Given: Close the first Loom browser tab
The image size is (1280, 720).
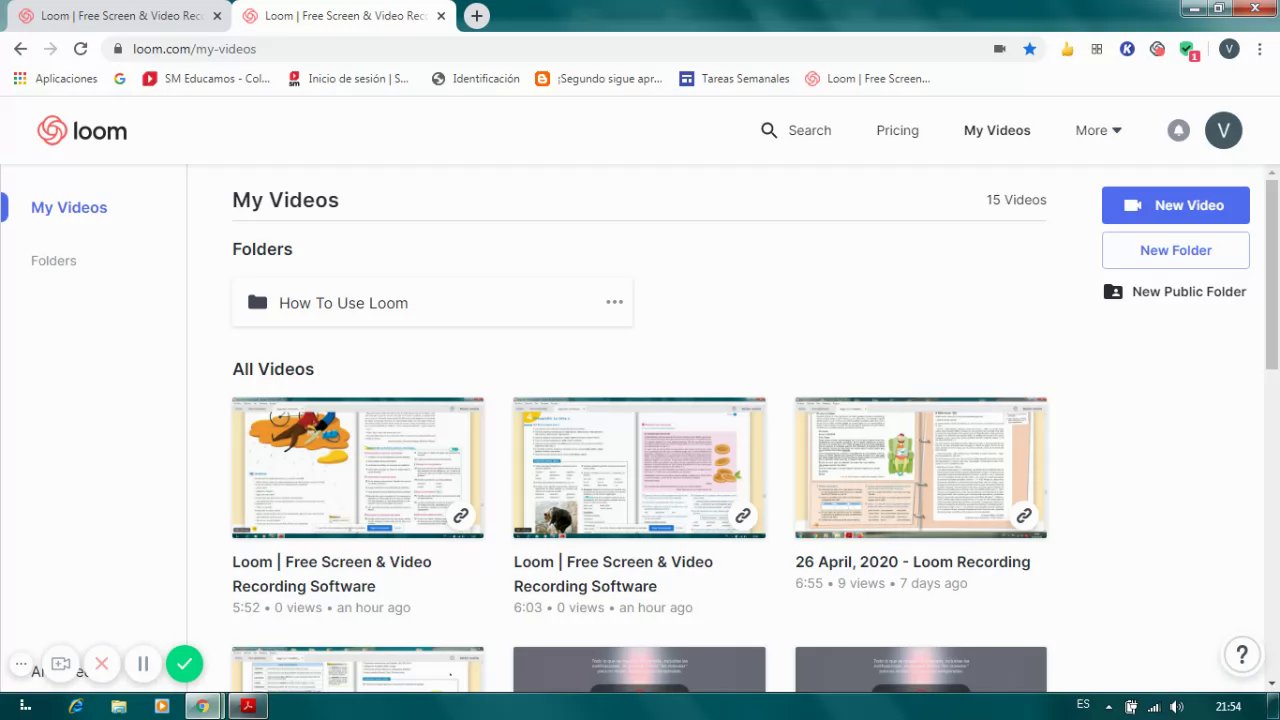Looking at the screenshot, I should 217,16.
